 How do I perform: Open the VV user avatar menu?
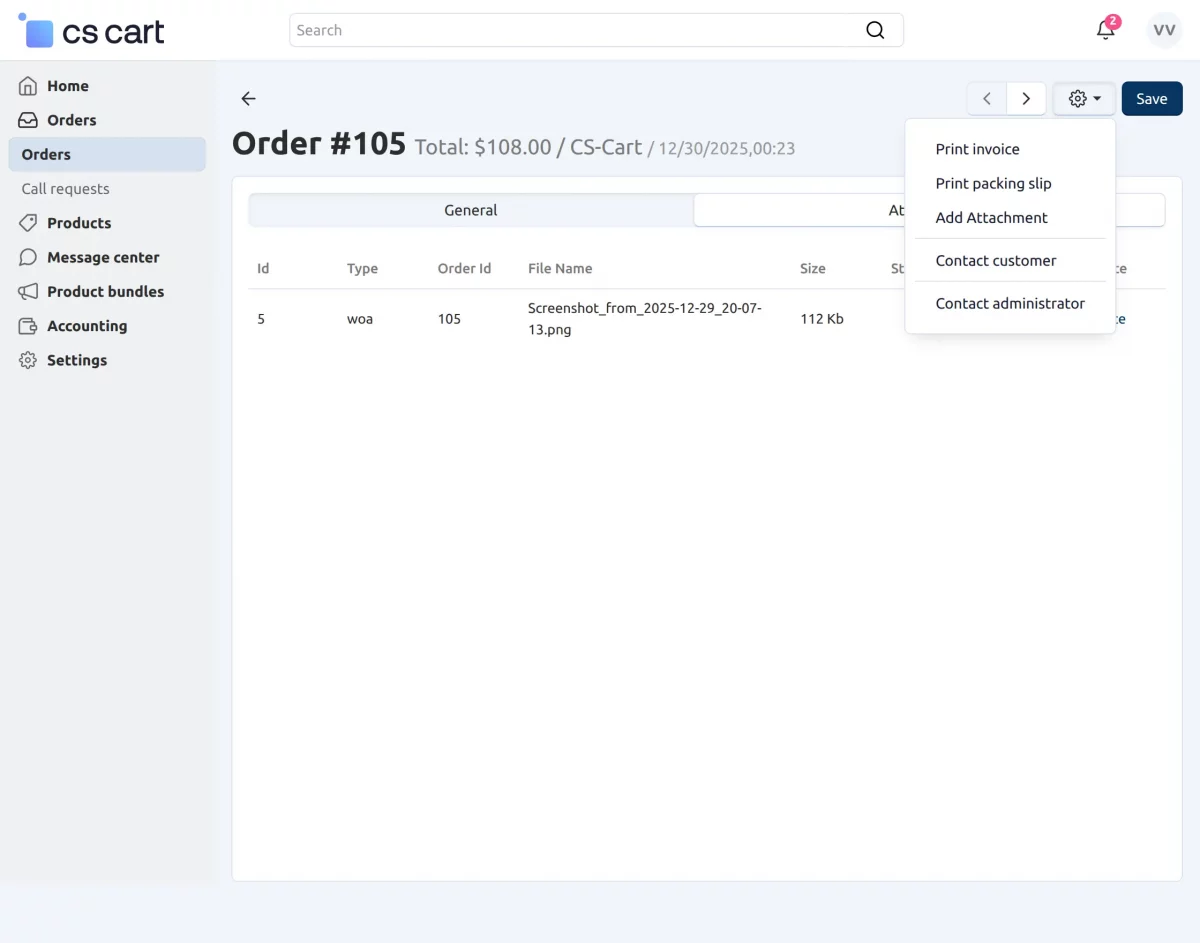point(1164,30)
